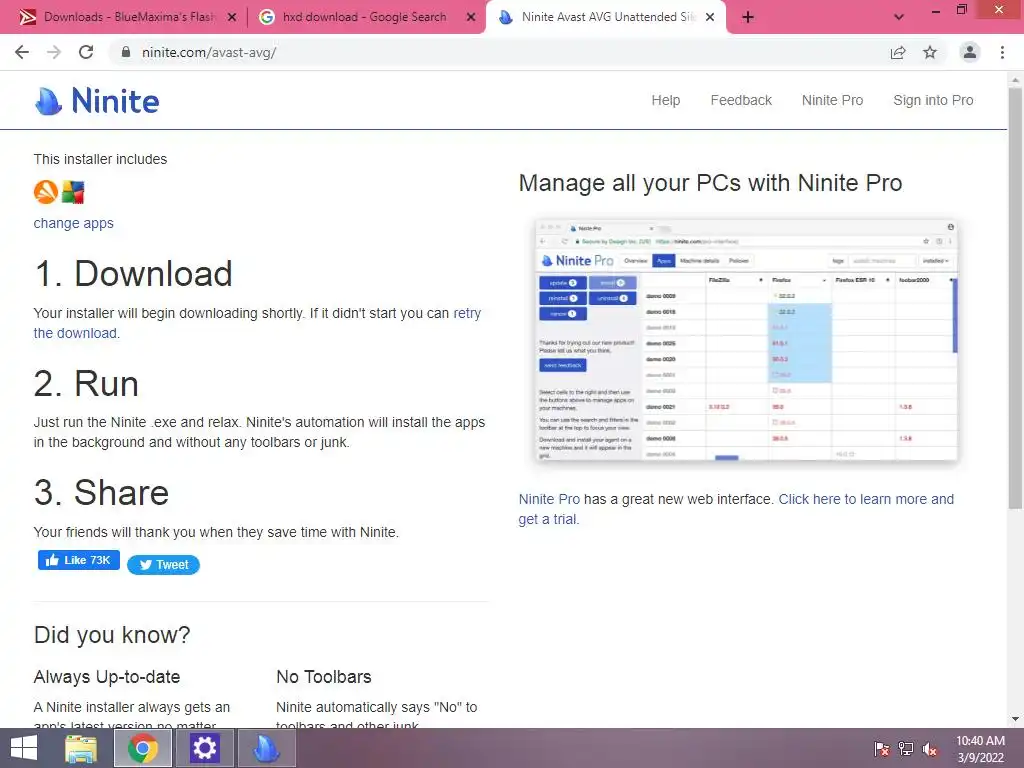Click the Ninite Pro text link below screenshot
The width and height of the screenshot is (1024, 768).
point(549,499)
